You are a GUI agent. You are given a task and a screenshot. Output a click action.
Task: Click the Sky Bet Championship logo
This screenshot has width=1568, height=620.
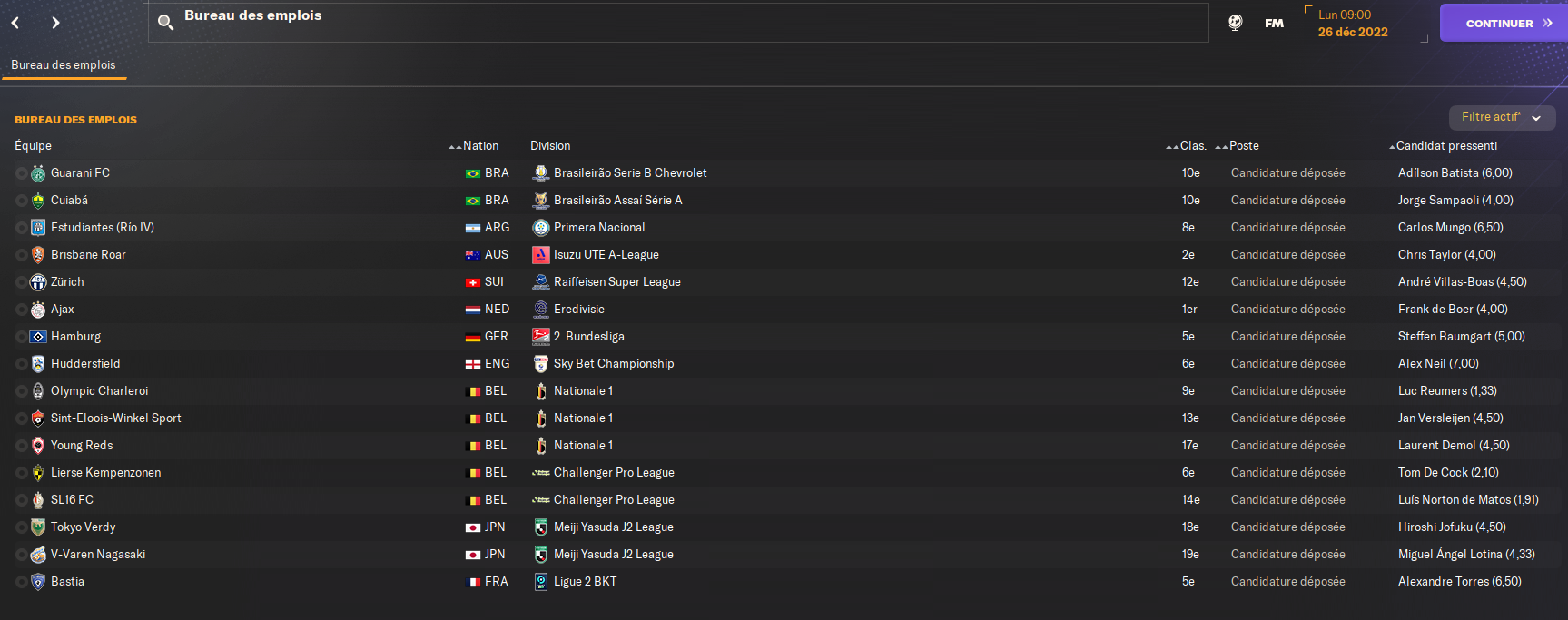click(541, 364)
